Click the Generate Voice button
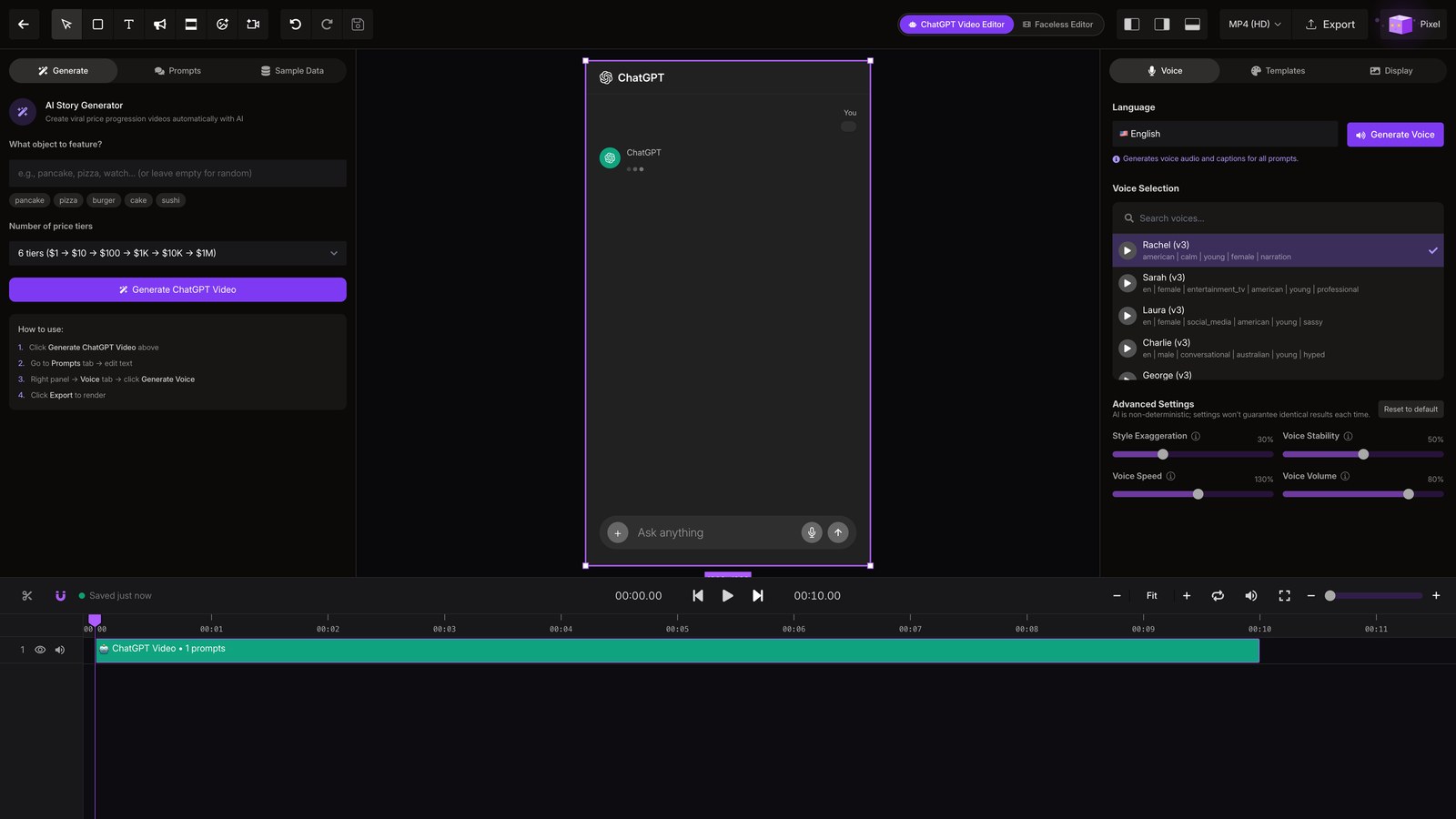Viewport: 1456px width, 819px height. pos(1395,135)
